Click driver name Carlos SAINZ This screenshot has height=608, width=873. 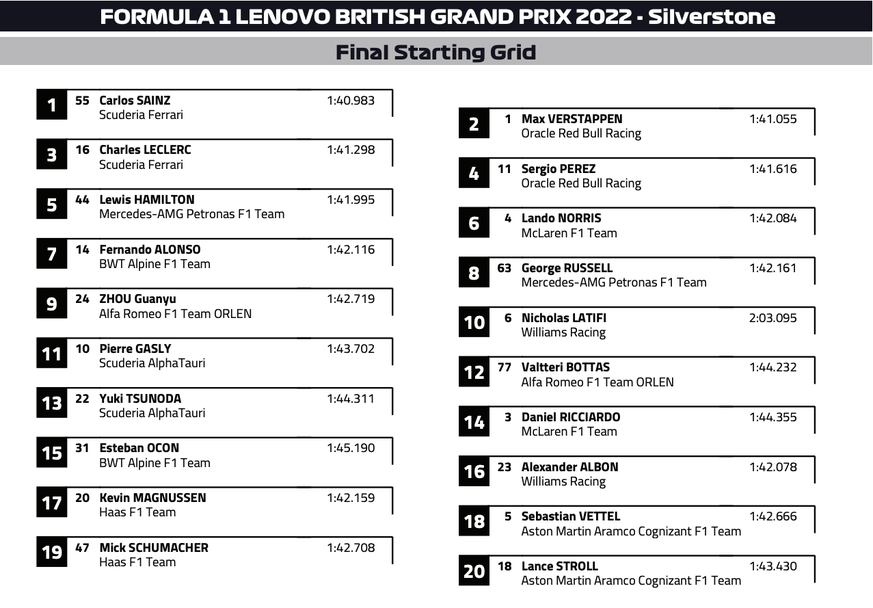(x=135, y=100)
